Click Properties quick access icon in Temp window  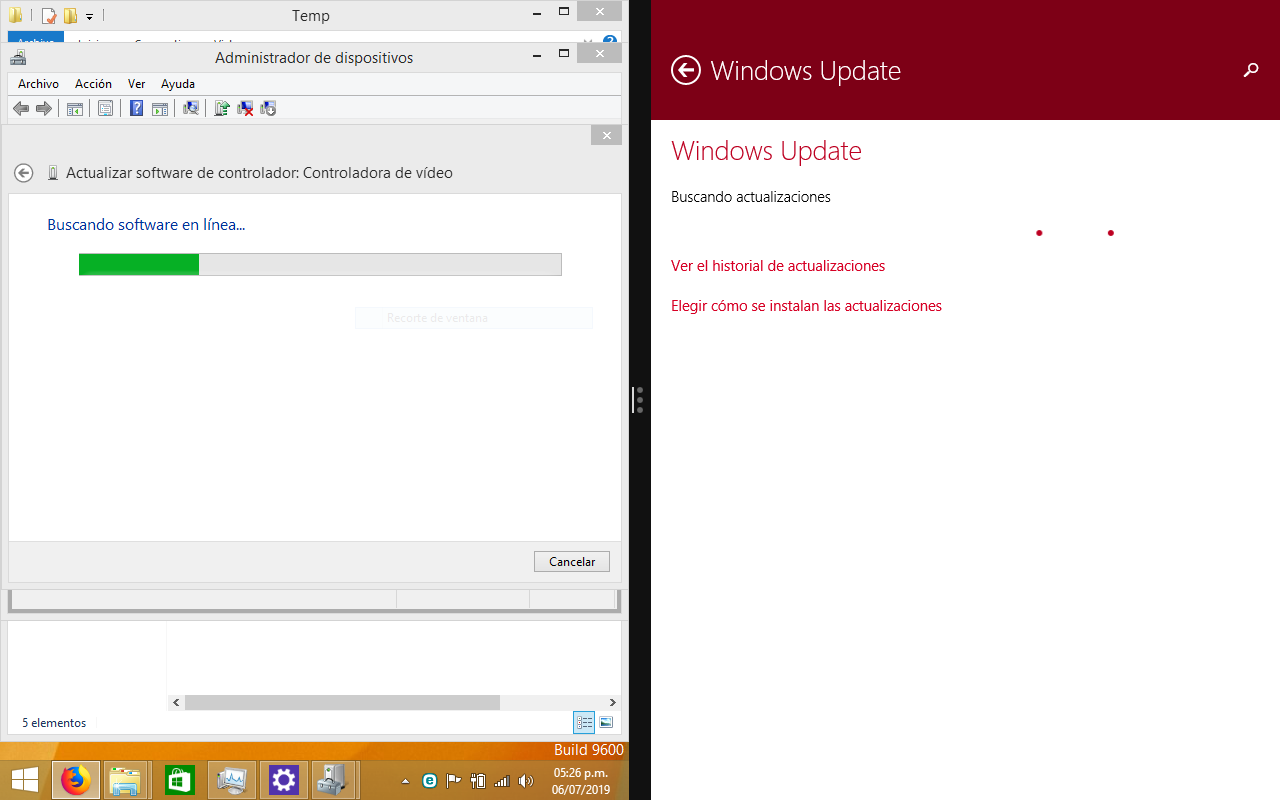48,16
